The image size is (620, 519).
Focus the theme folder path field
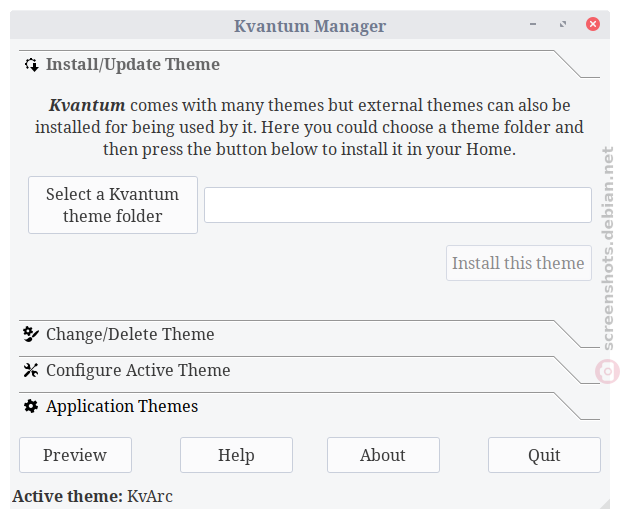[x=398, y=205]
